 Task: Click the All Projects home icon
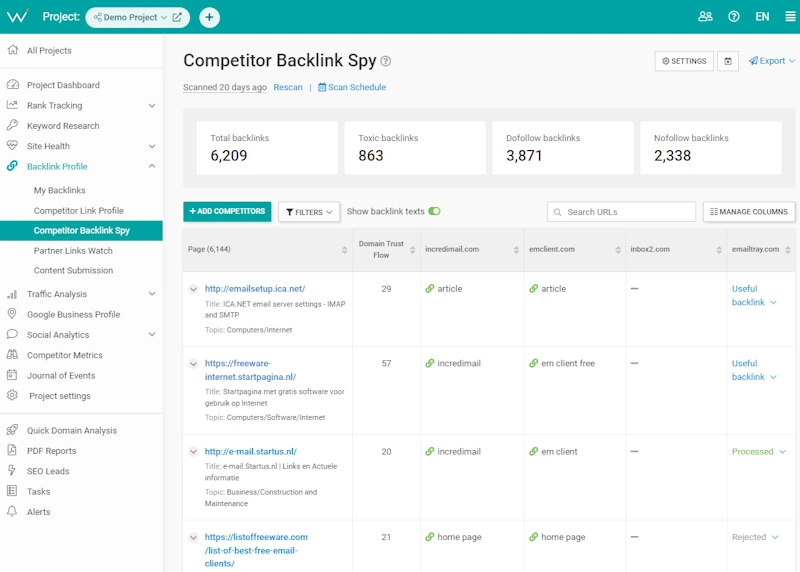(x=13, y=50)
